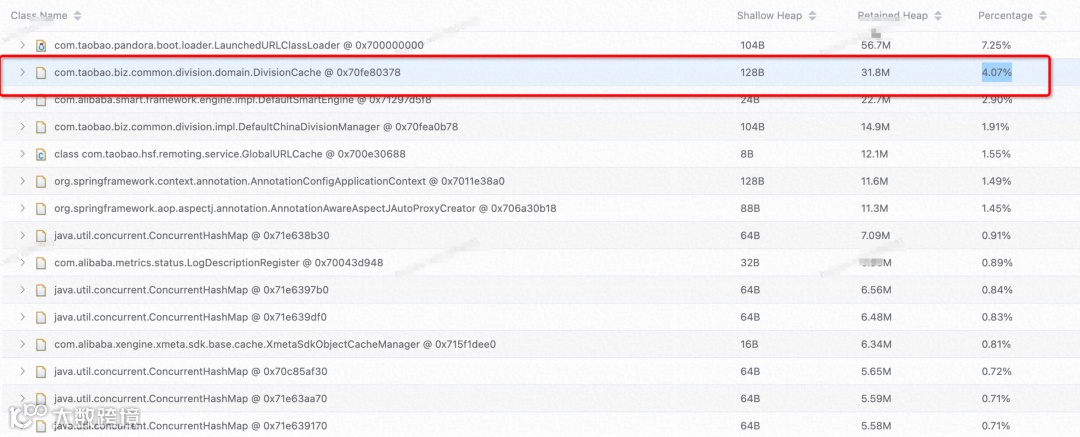Click the sort arrows beside Retained Heap

click(x=938, y=15)
